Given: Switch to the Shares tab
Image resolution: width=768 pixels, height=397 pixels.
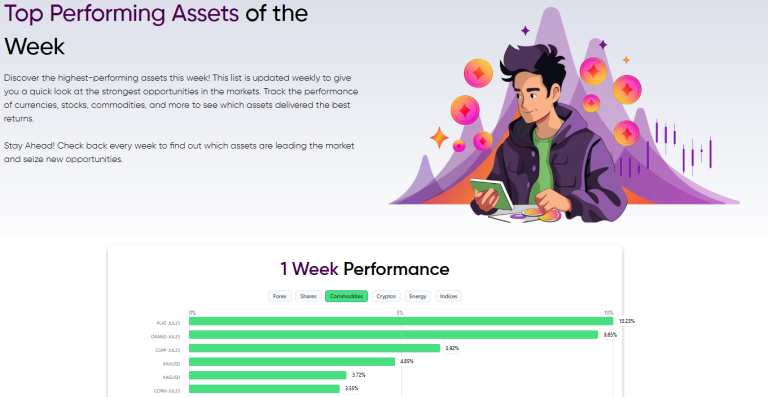Looking at the screenshot, I should pos(308,296).
